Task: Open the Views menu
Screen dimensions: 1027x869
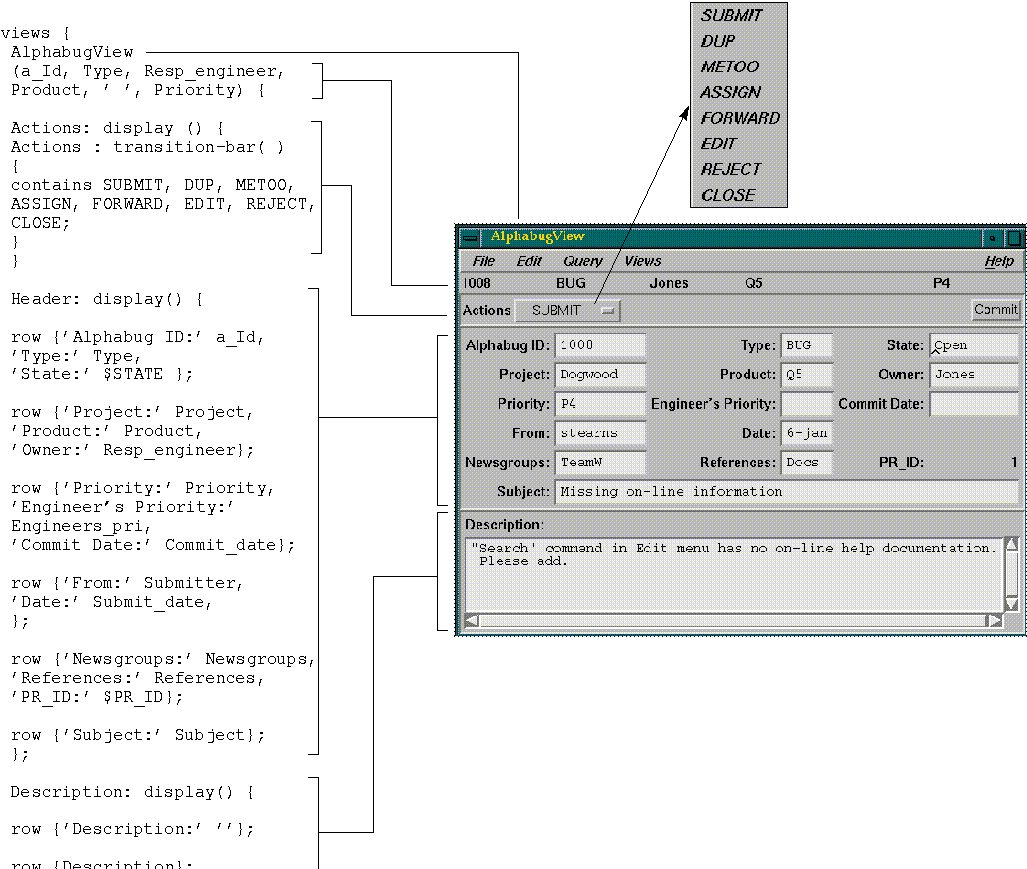Action: (x=643, y=261)
